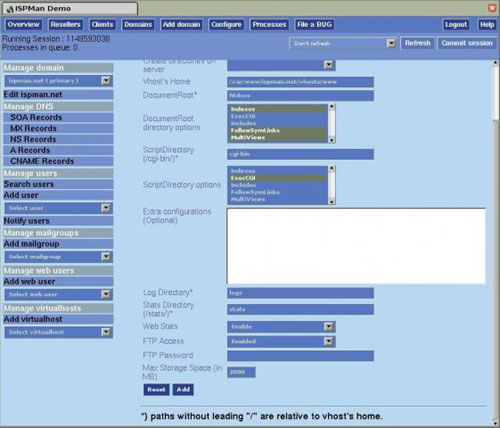Click the scroll-down arrow of ScriptDirectory options list
Viewport: 500px width, 428px height.
(331, 201)
